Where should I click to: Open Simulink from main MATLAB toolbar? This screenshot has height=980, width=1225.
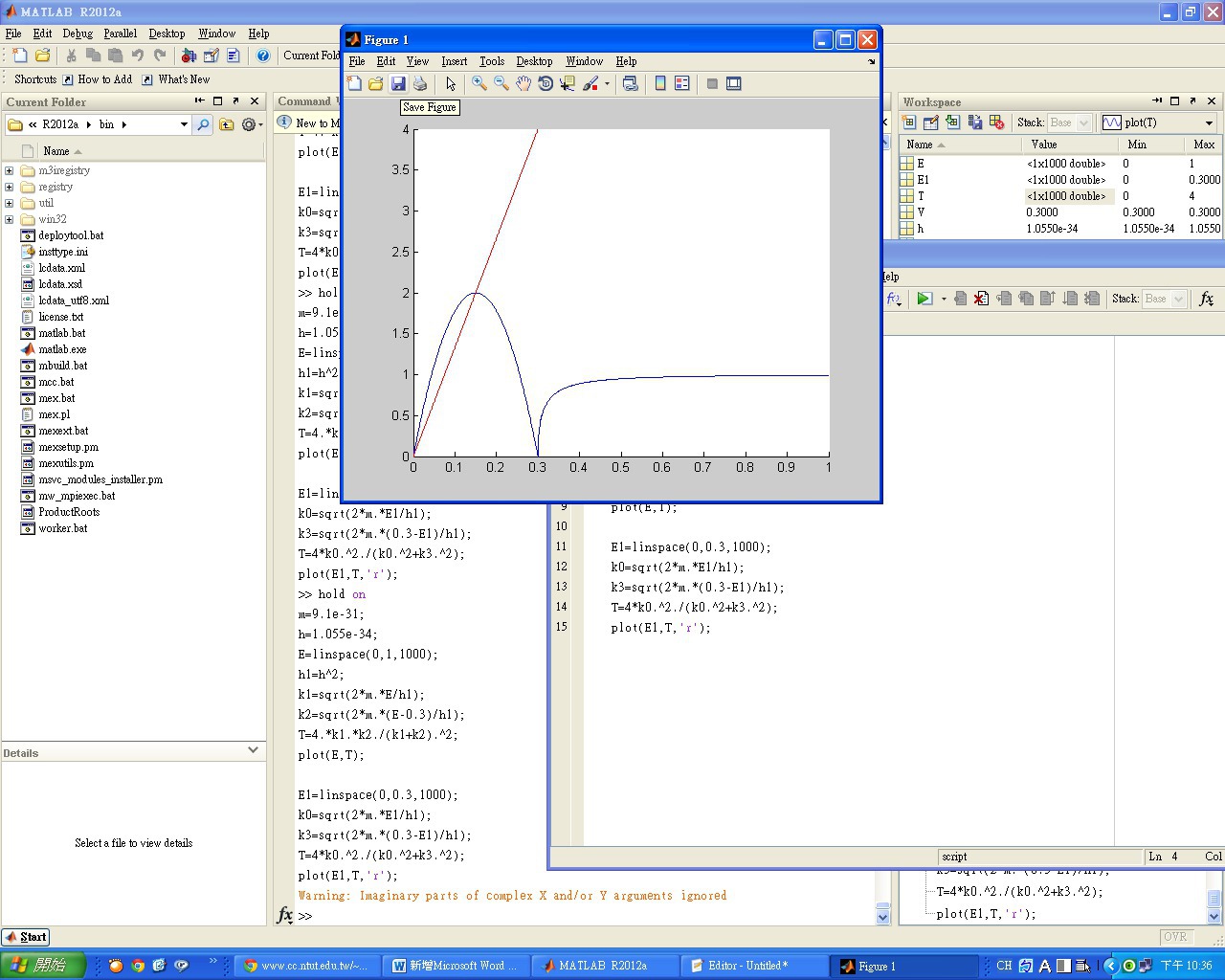189,56
